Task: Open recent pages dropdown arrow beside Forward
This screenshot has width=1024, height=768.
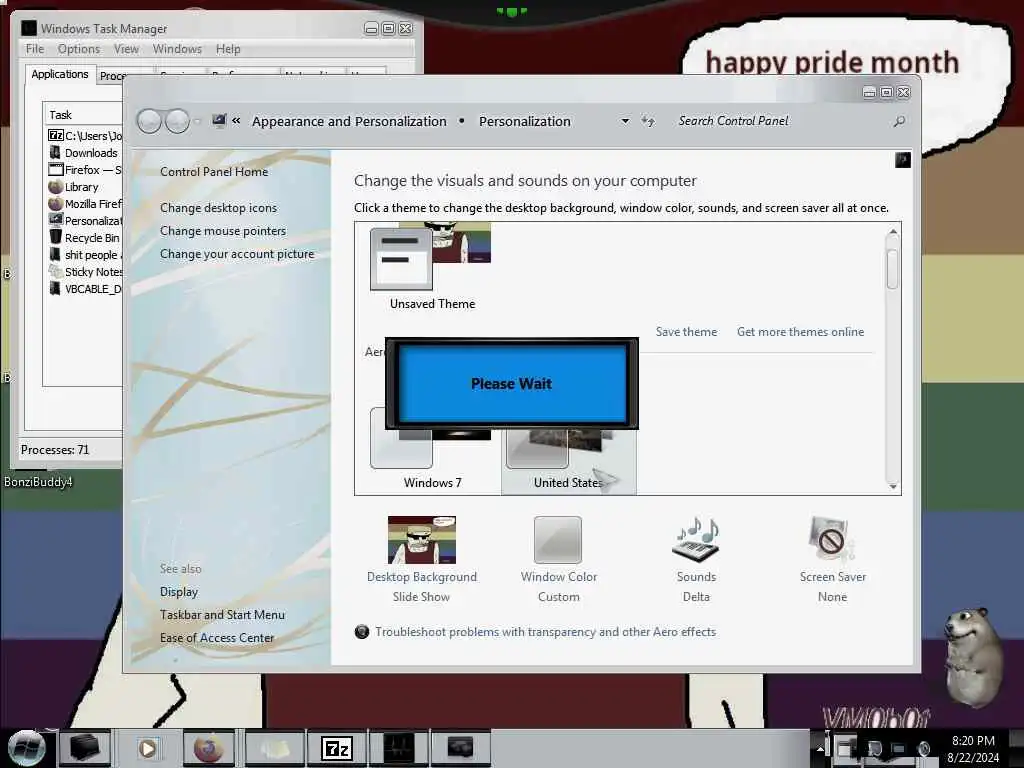Action: click(x=197, y=121)
